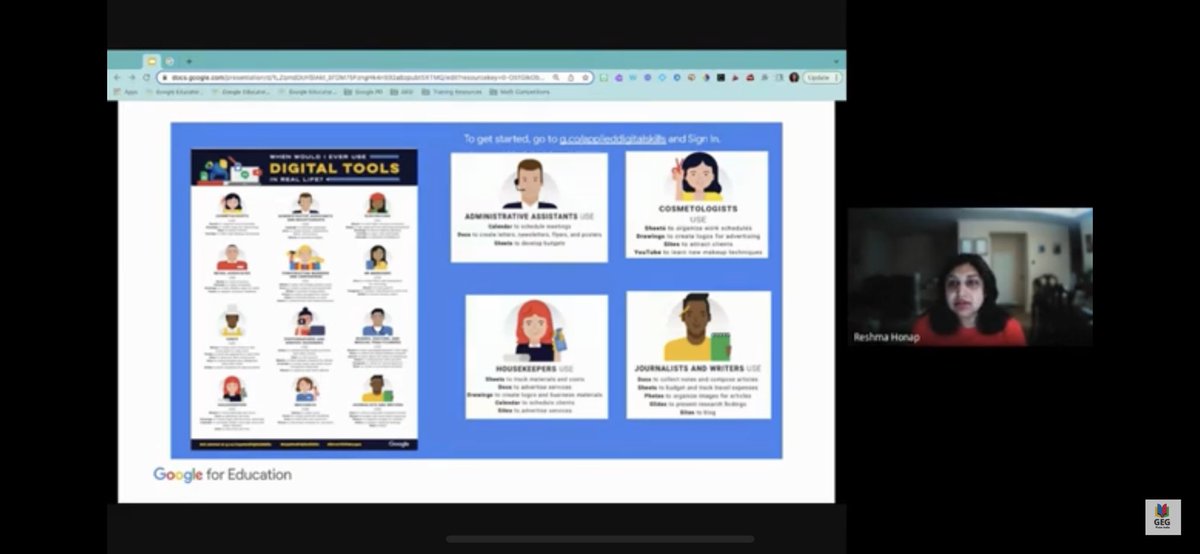Reload the page with the refresh icon
The width and height of the screenshot is (1200, 554).
146,77
